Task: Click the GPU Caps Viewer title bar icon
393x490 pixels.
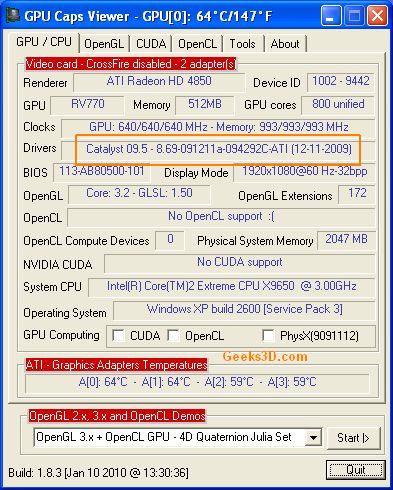Action: tap(13, 15)
